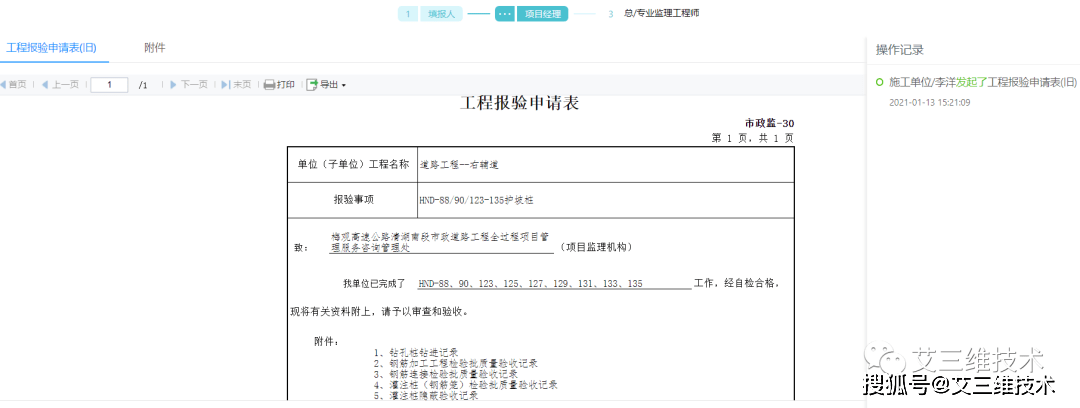Go to 上一页 previous page
The image size is (1080, 408).
(x=60, y=85)
